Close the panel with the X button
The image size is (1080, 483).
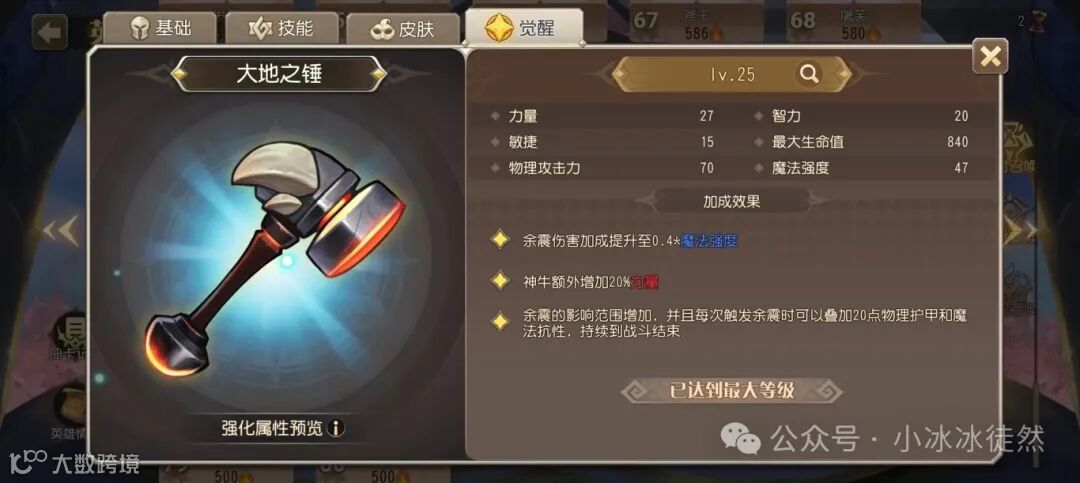pyautogui.click(x=990, y=56)
